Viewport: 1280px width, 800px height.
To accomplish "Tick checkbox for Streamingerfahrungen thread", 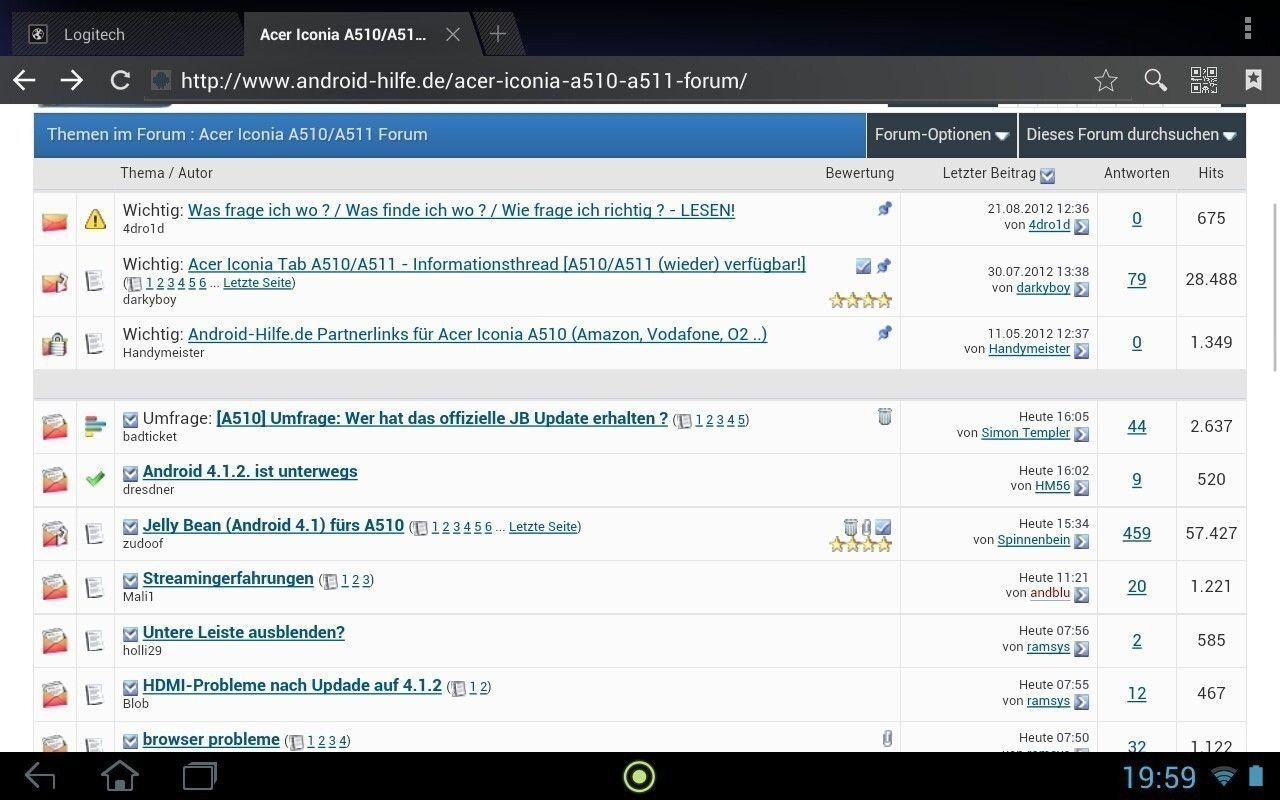I will [x=130, y=580].
